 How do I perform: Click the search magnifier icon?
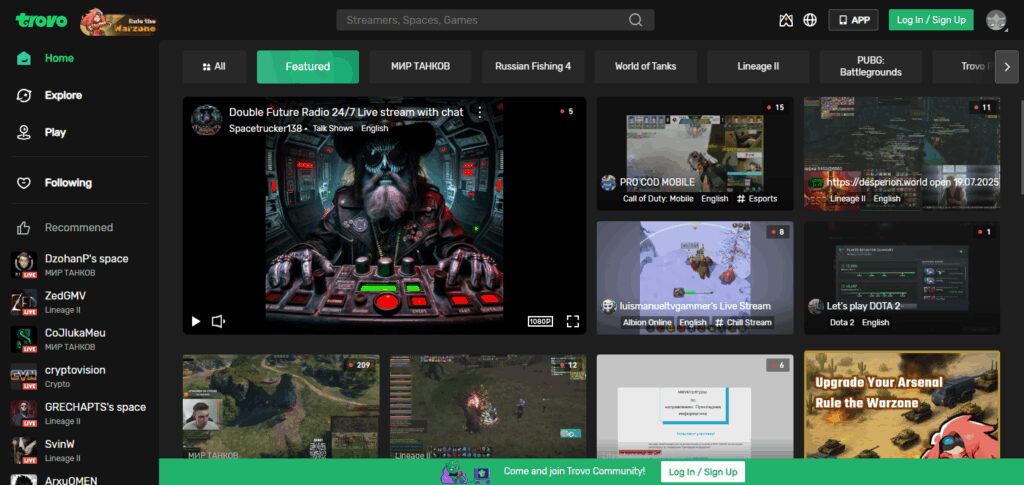pos(635,20)
